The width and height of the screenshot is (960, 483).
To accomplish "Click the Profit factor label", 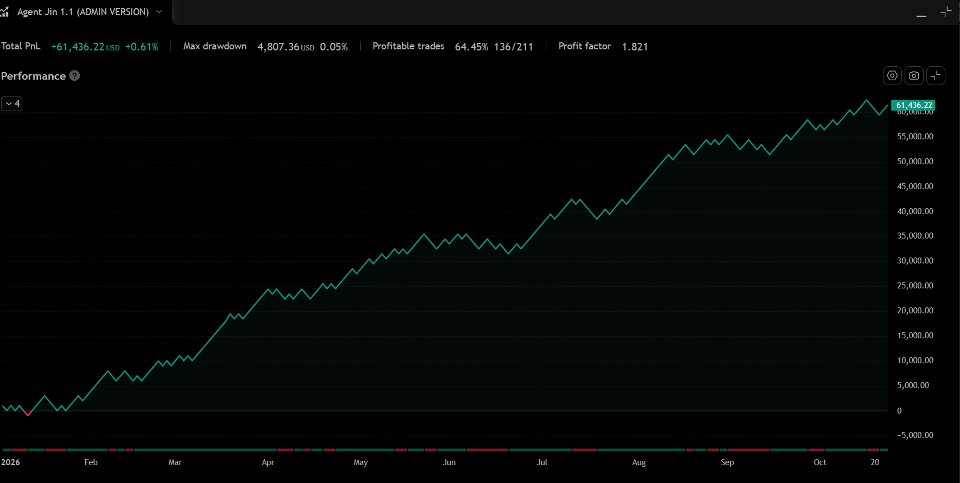I will click(585, 47).
